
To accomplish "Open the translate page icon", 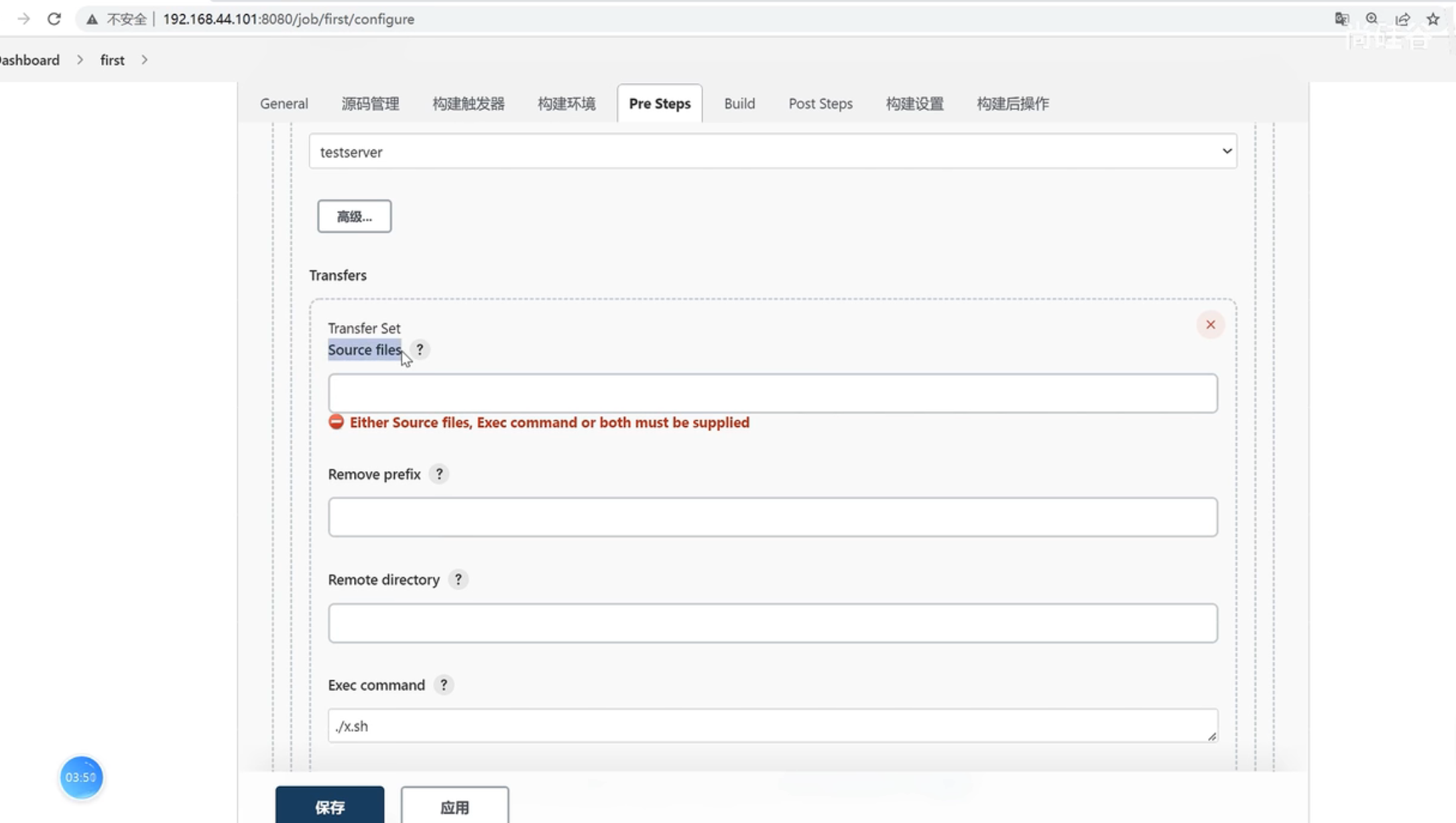I will pos(1341,19).
